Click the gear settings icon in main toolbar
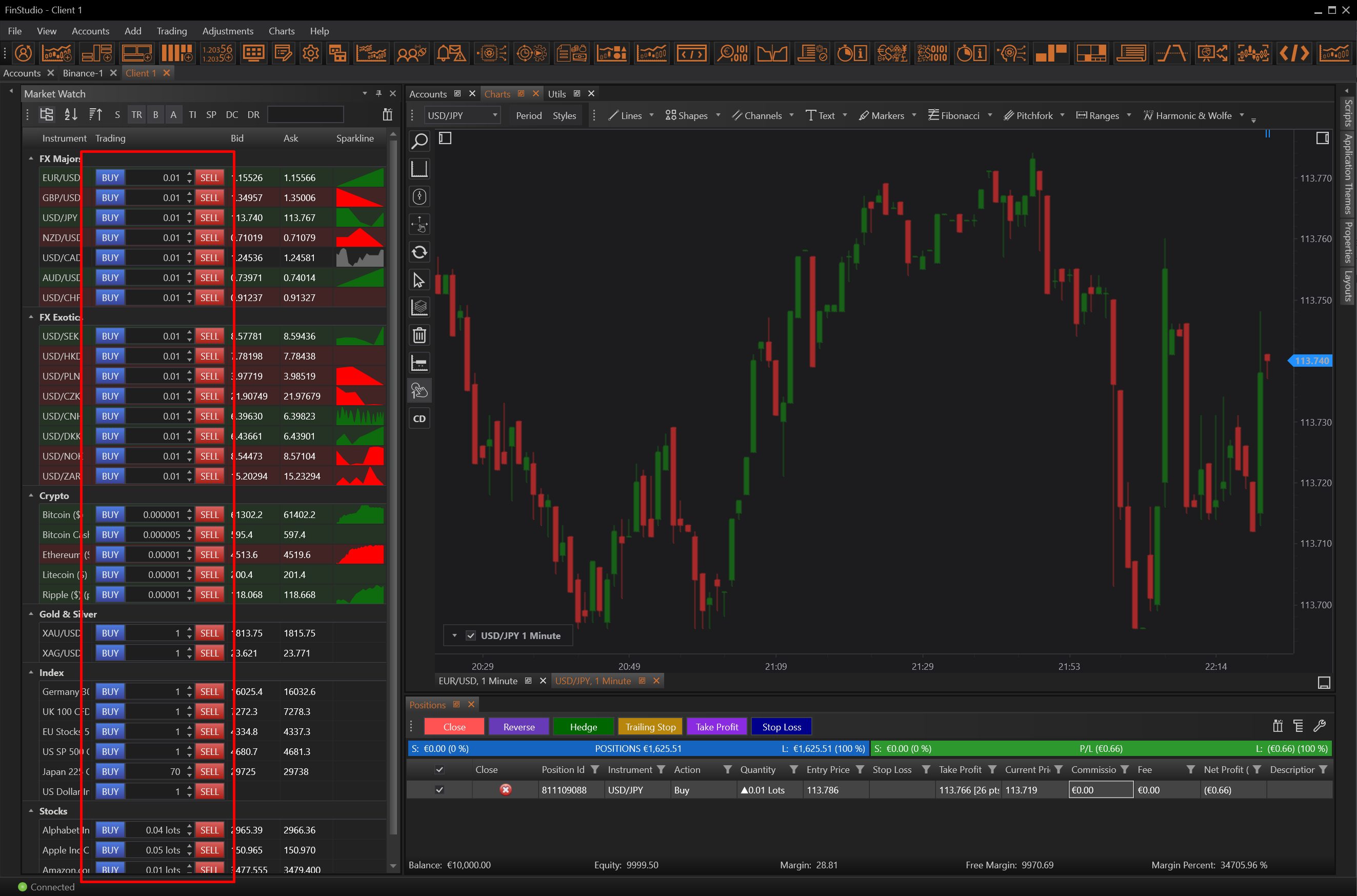 (310, 54)
